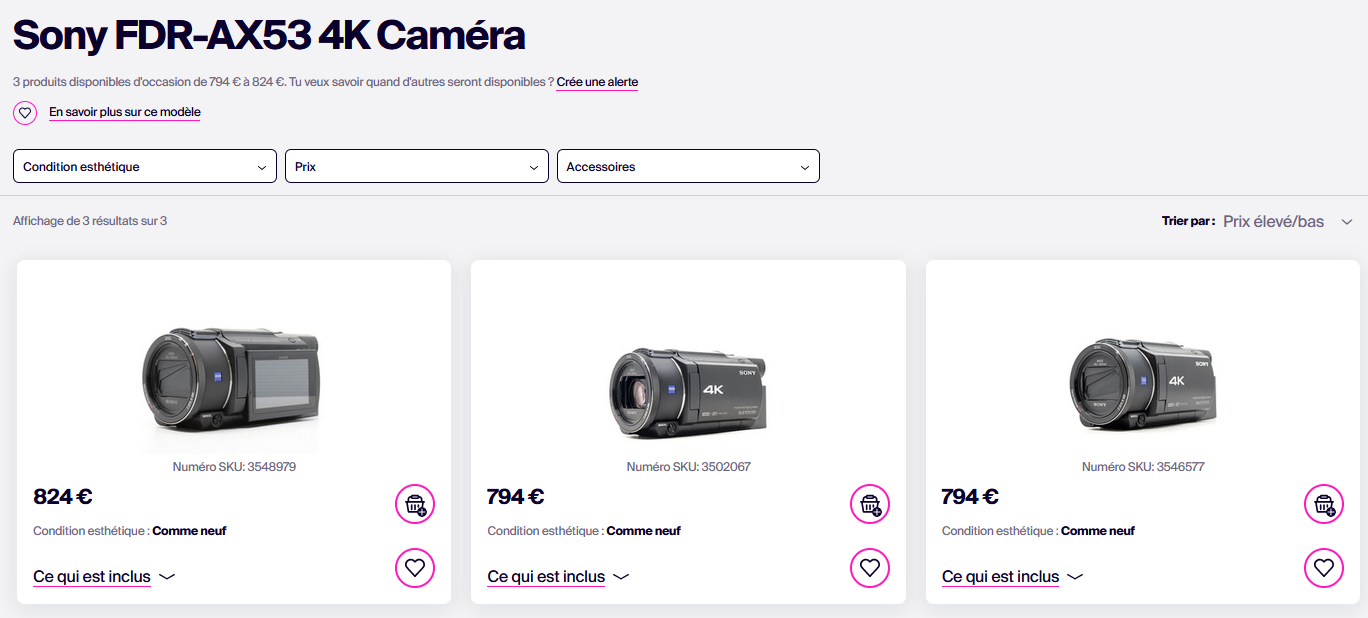
Task: Open the third camera product image
Action: pyautogui.click(x=1142, y=385)
